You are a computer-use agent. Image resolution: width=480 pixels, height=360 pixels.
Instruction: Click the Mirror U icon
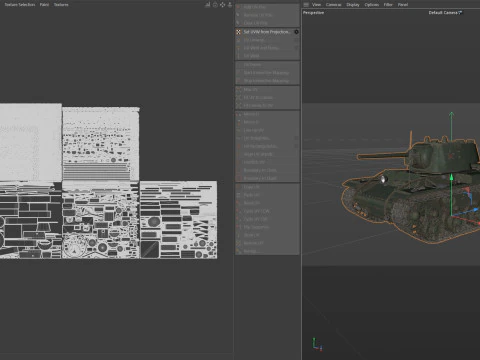click(x=239, y=114)
